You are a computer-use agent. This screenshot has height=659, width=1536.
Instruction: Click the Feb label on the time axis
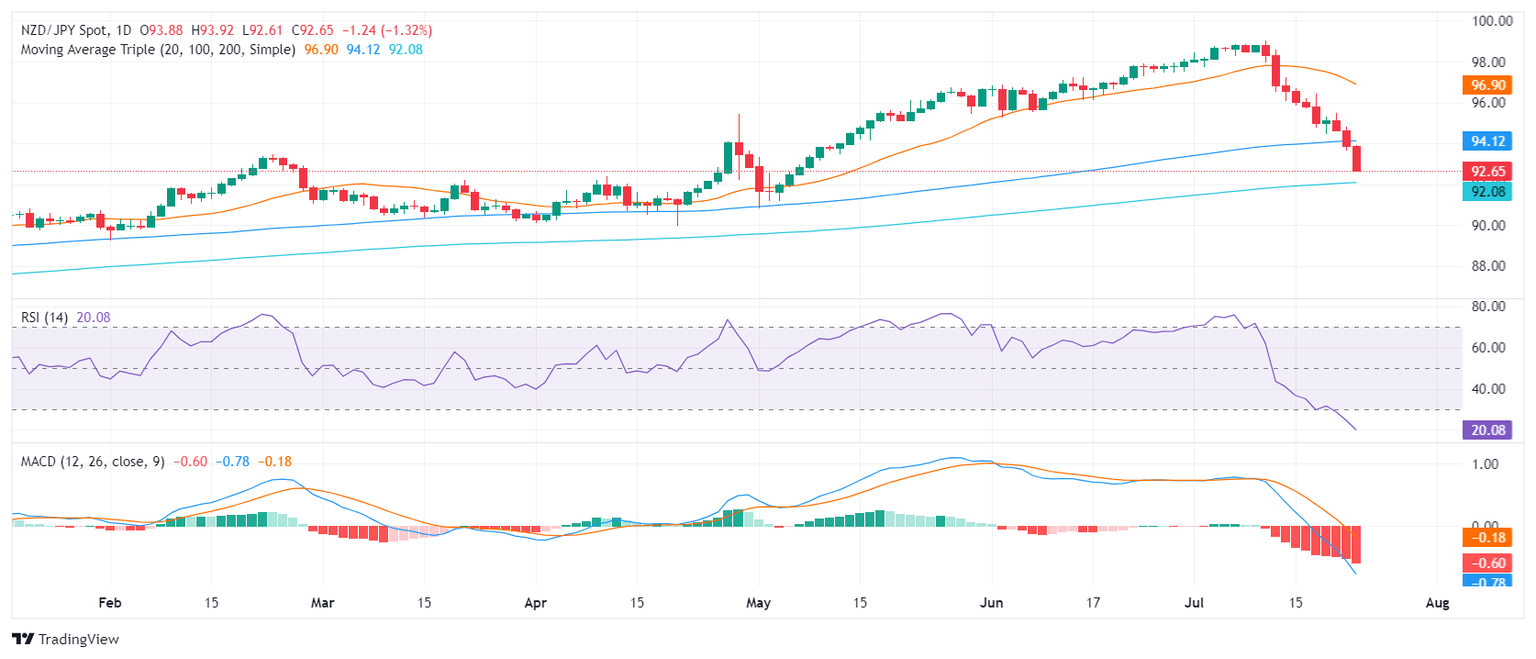pos(110,603)
